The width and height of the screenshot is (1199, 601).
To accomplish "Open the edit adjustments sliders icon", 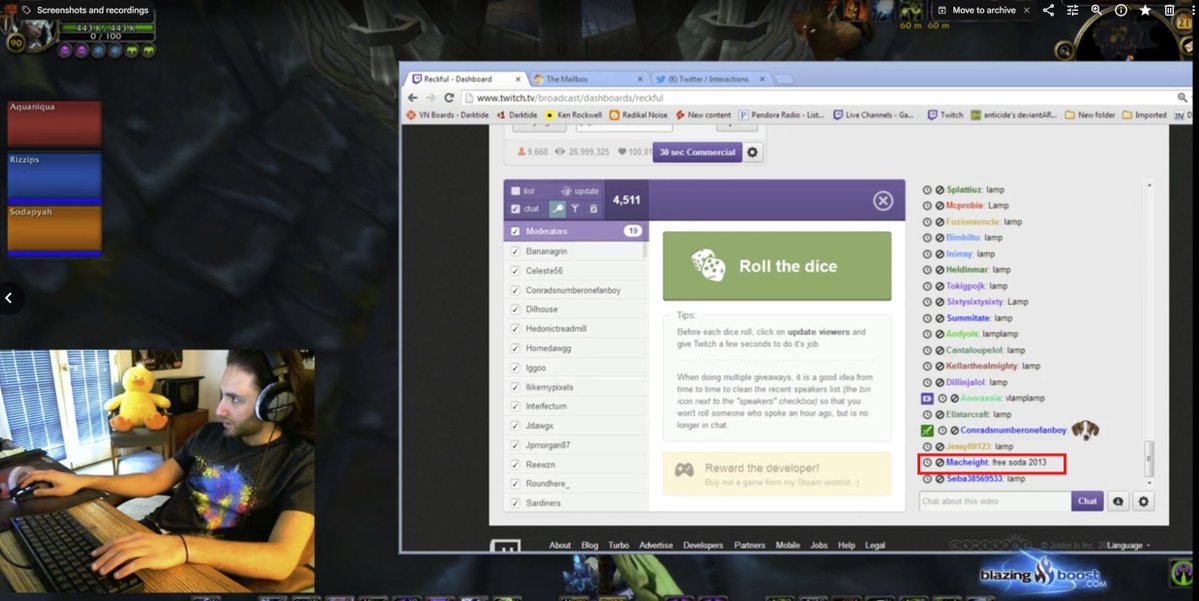I will (1072, 10).
